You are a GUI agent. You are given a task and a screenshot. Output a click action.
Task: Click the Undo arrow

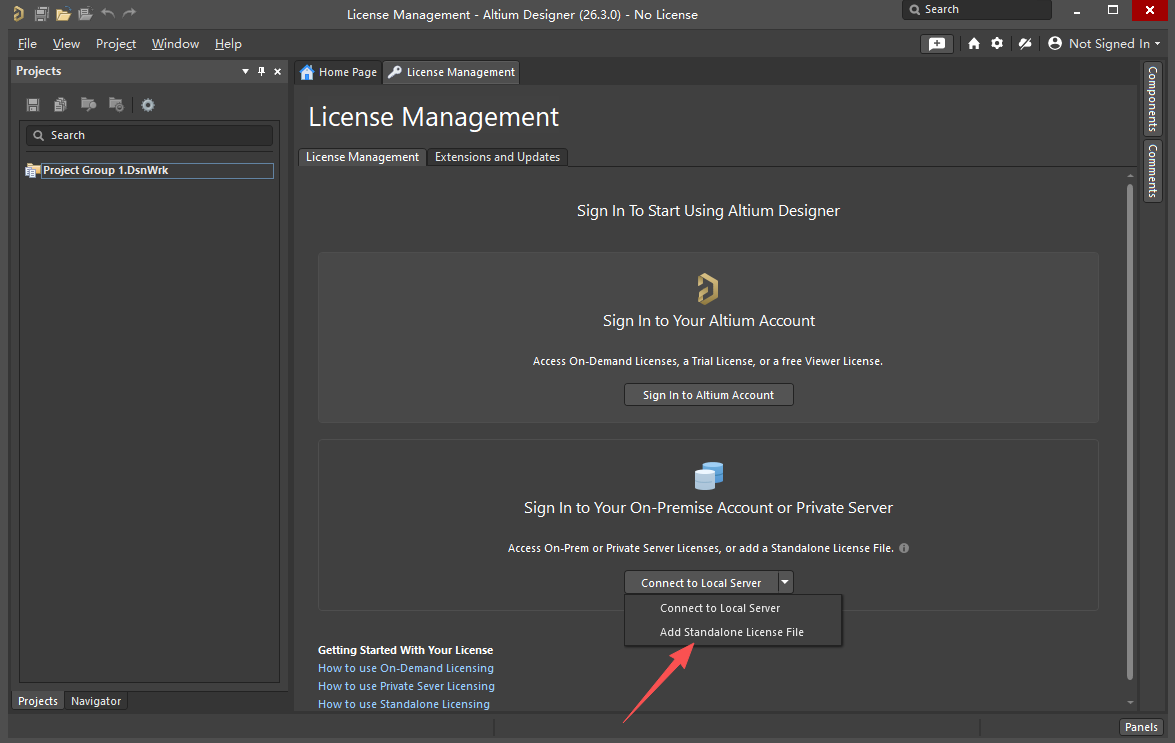(x=108, y=13)
